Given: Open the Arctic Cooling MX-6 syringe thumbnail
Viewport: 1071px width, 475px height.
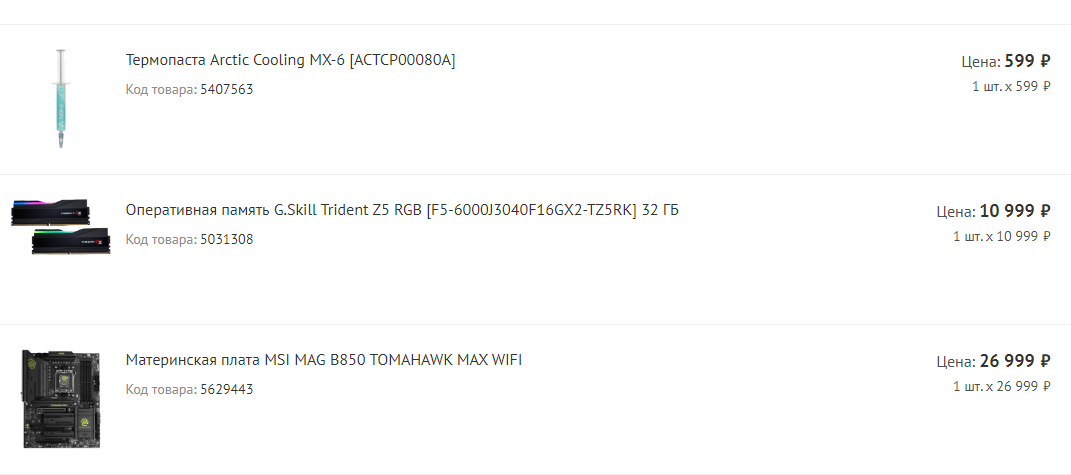Looking at the screenshot, I should coord(61,99).
